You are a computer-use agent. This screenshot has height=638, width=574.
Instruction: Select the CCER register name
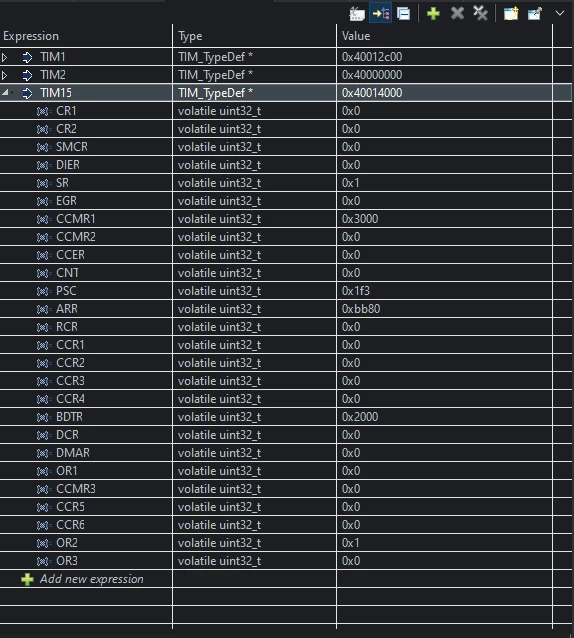click(70, 255)
